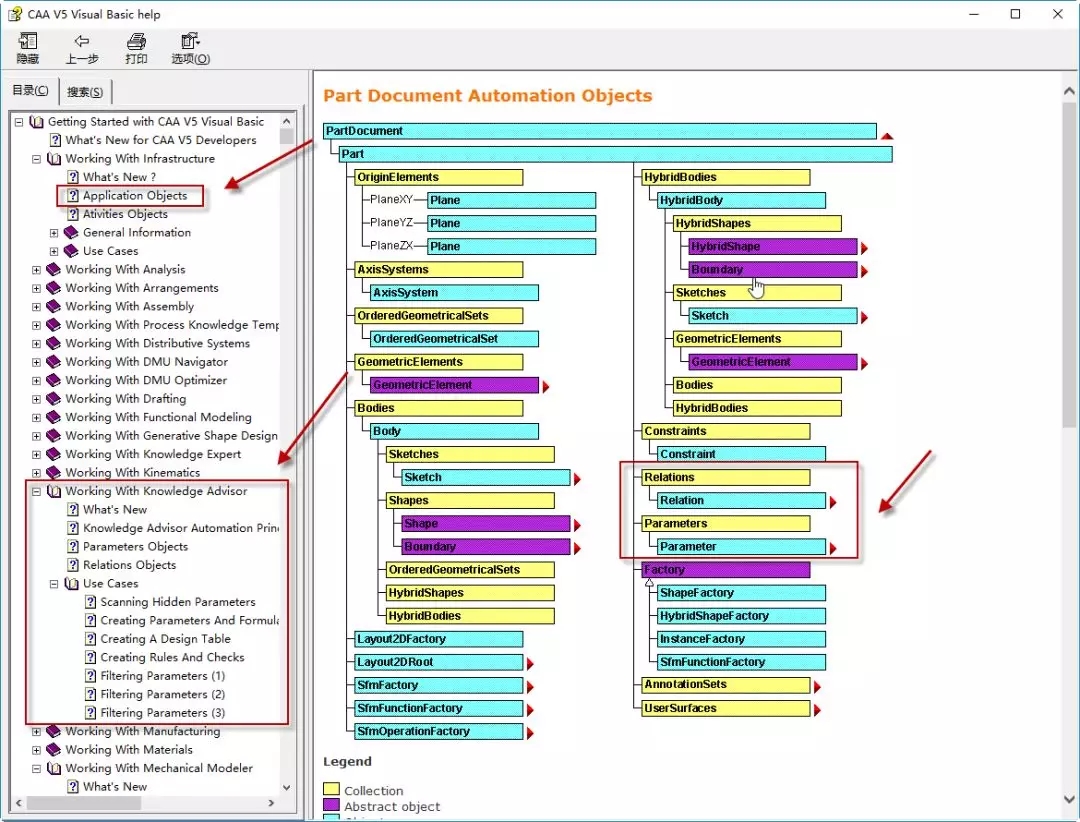Open the AxisSystem object link
Screen dimensions: 1080x822
click(454, 293)
